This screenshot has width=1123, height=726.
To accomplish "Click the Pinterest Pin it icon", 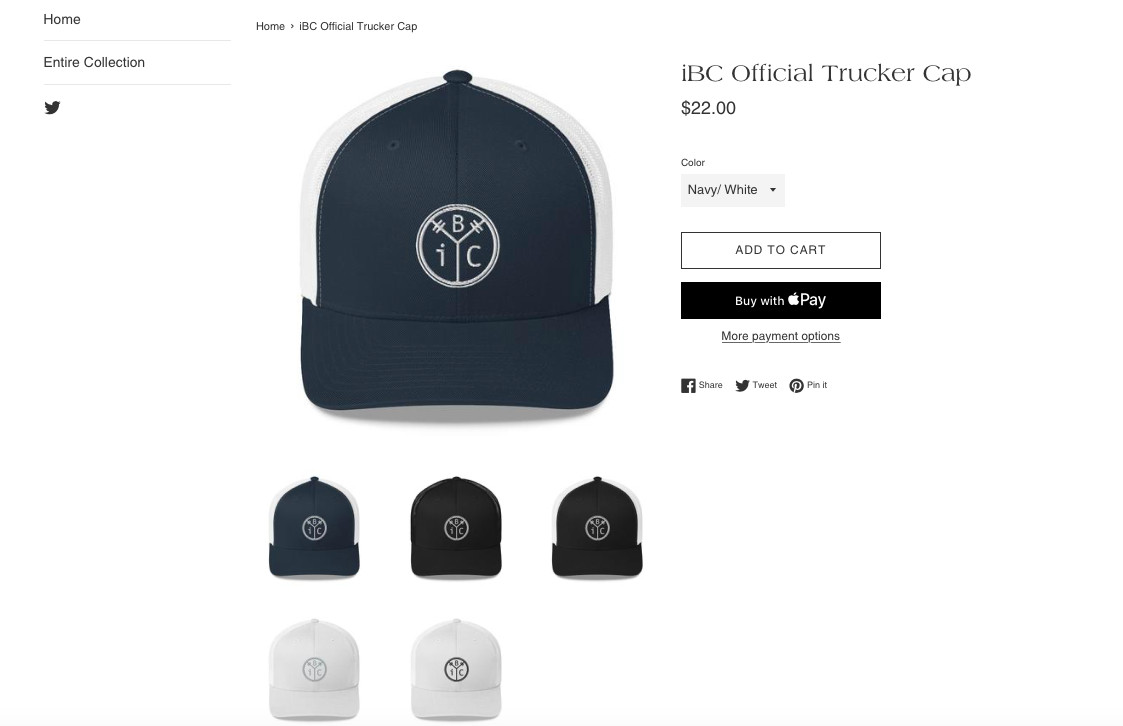I will click(796, 385).
